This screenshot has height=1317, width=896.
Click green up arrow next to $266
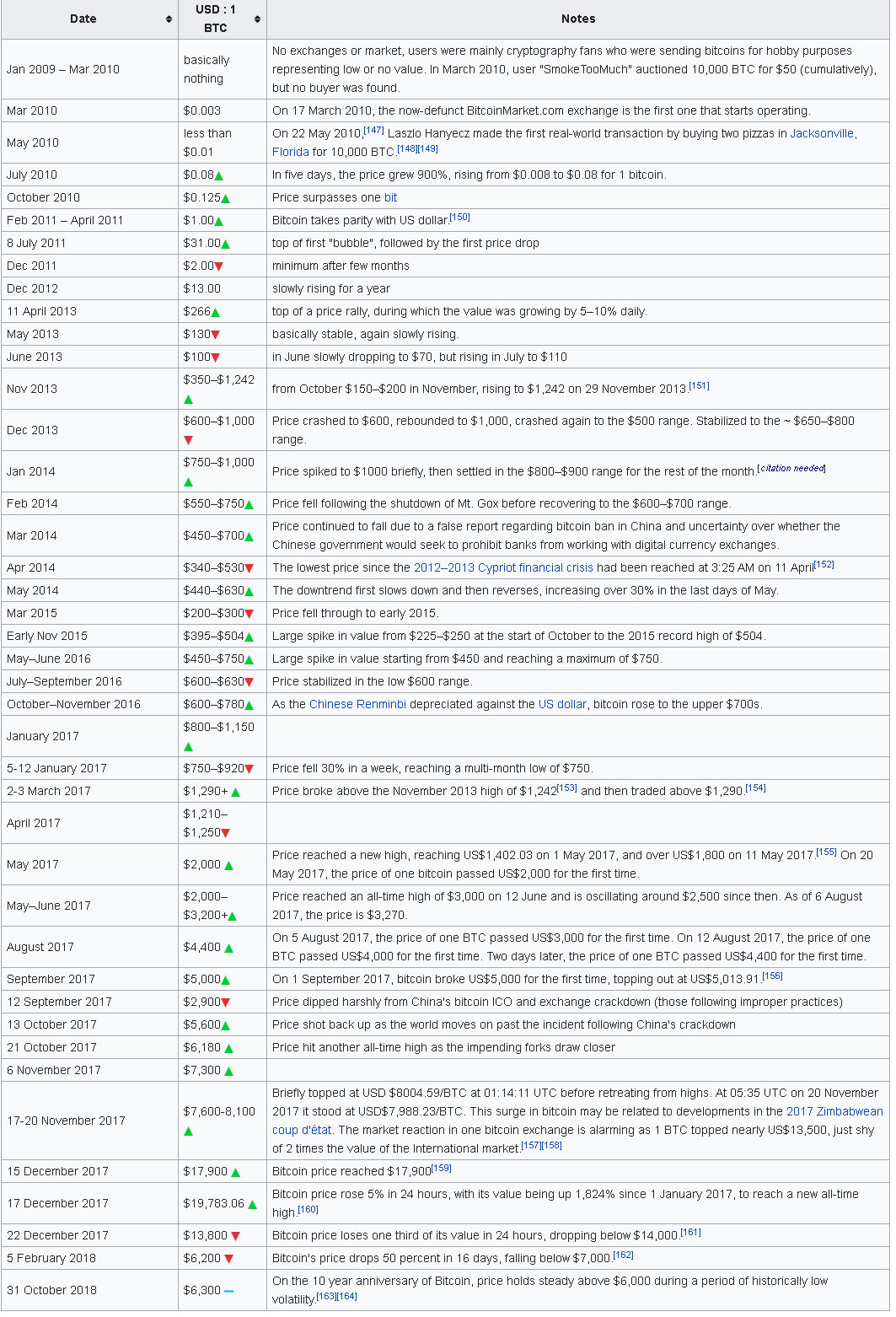(216, 312)
